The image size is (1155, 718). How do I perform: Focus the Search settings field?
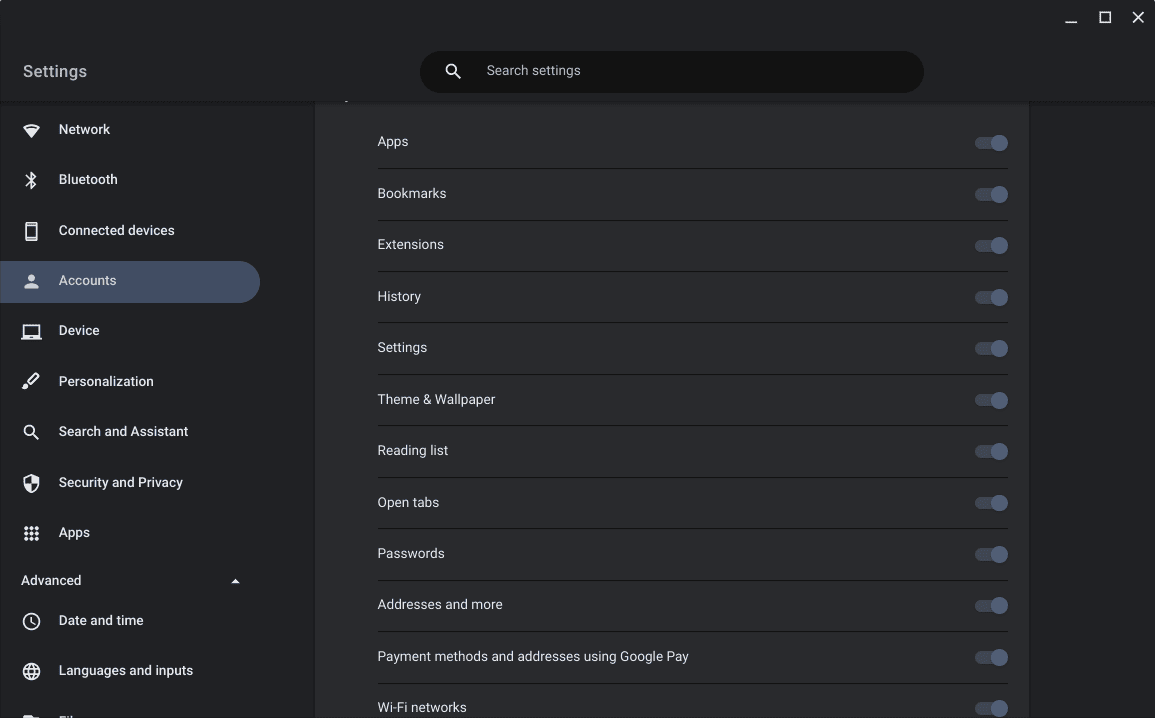671,71
